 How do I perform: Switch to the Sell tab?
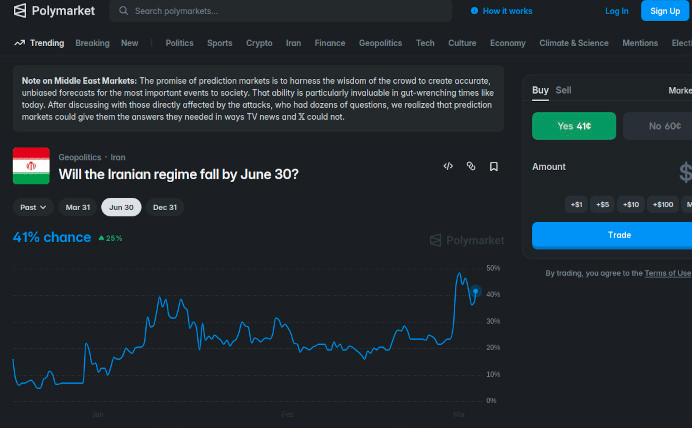[564, 90]
